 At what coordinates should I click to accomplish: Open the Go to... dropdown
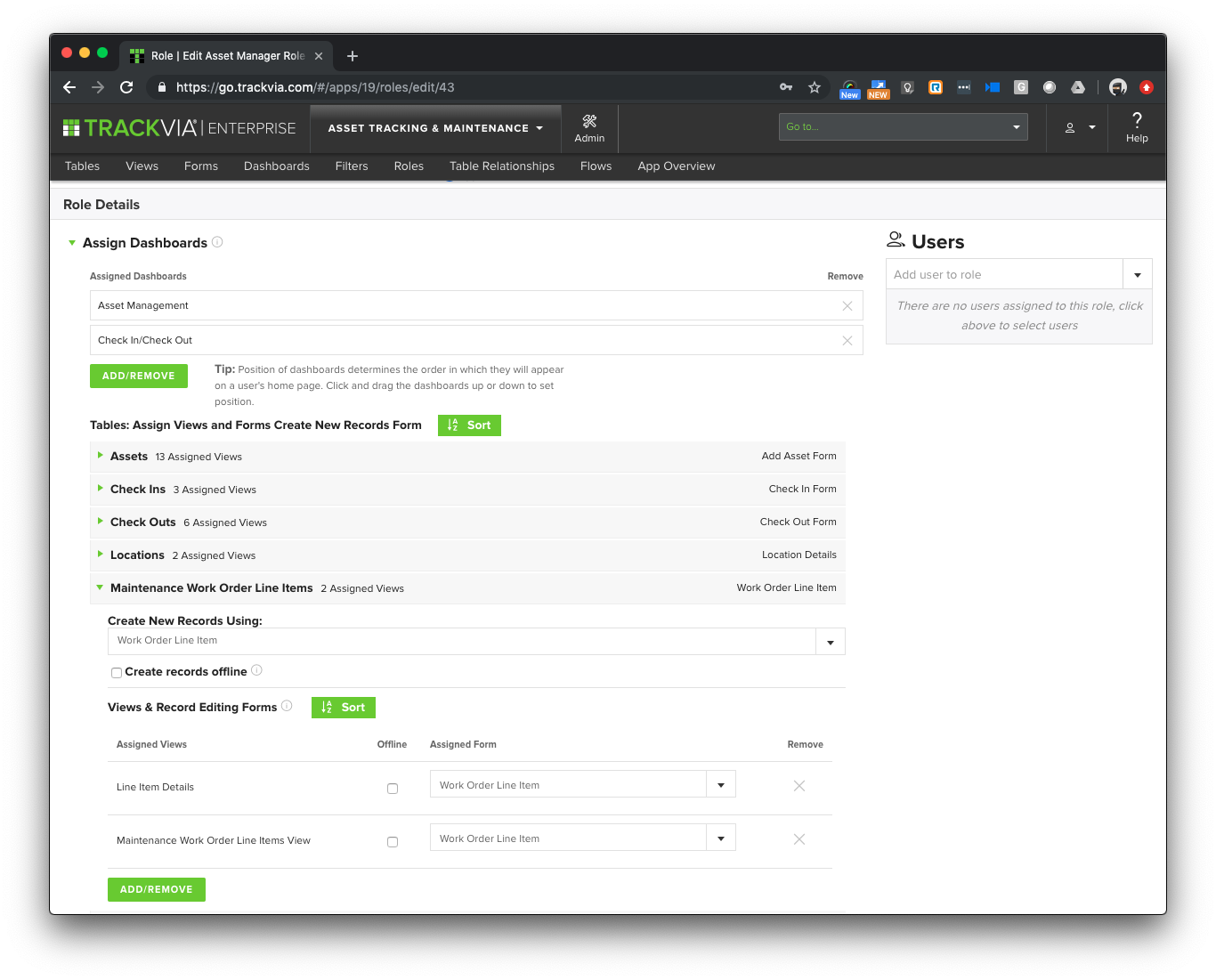[904, 126]
